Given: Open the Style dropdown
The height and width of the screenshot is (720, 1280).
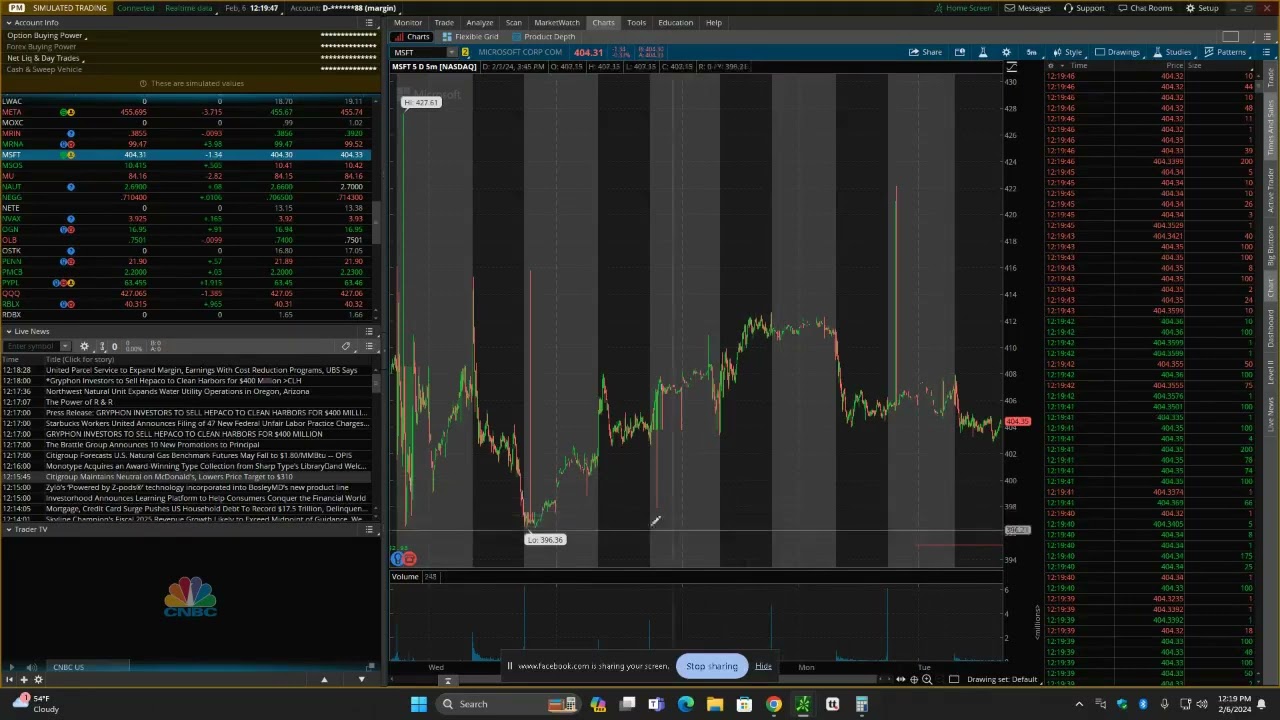Looking at the screenshot, I should pos(1067,52).
